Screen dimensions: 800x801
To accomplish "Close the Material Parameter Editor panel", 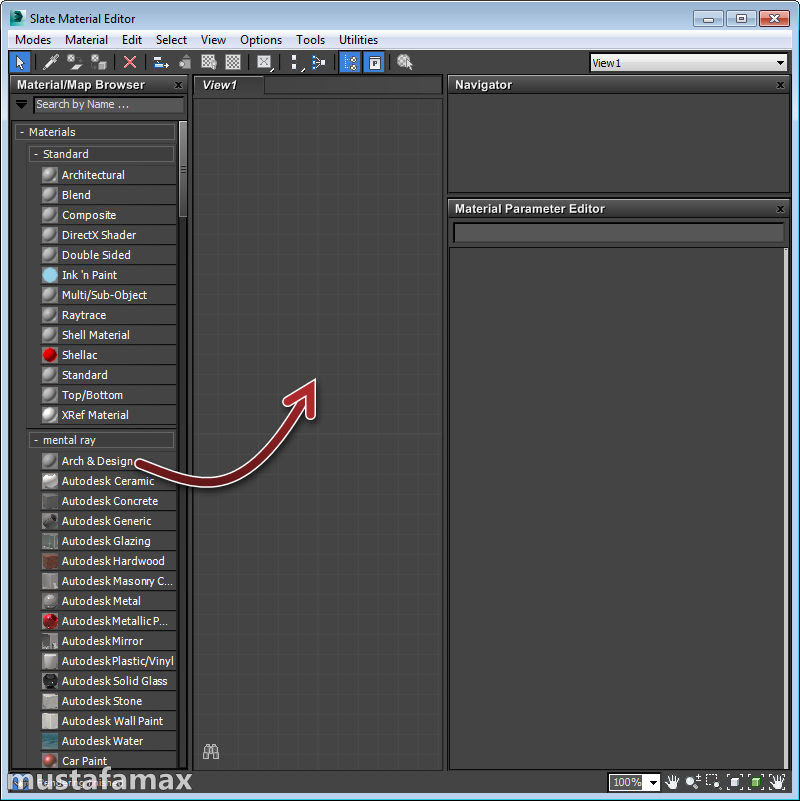I will click(780, 209).
